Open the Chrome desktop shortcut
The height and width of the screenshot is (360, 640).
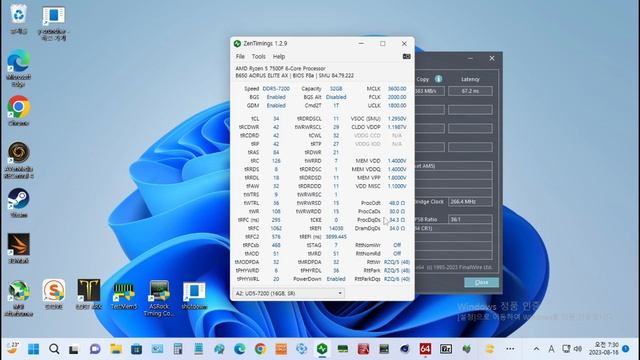[x=18, y=111]
